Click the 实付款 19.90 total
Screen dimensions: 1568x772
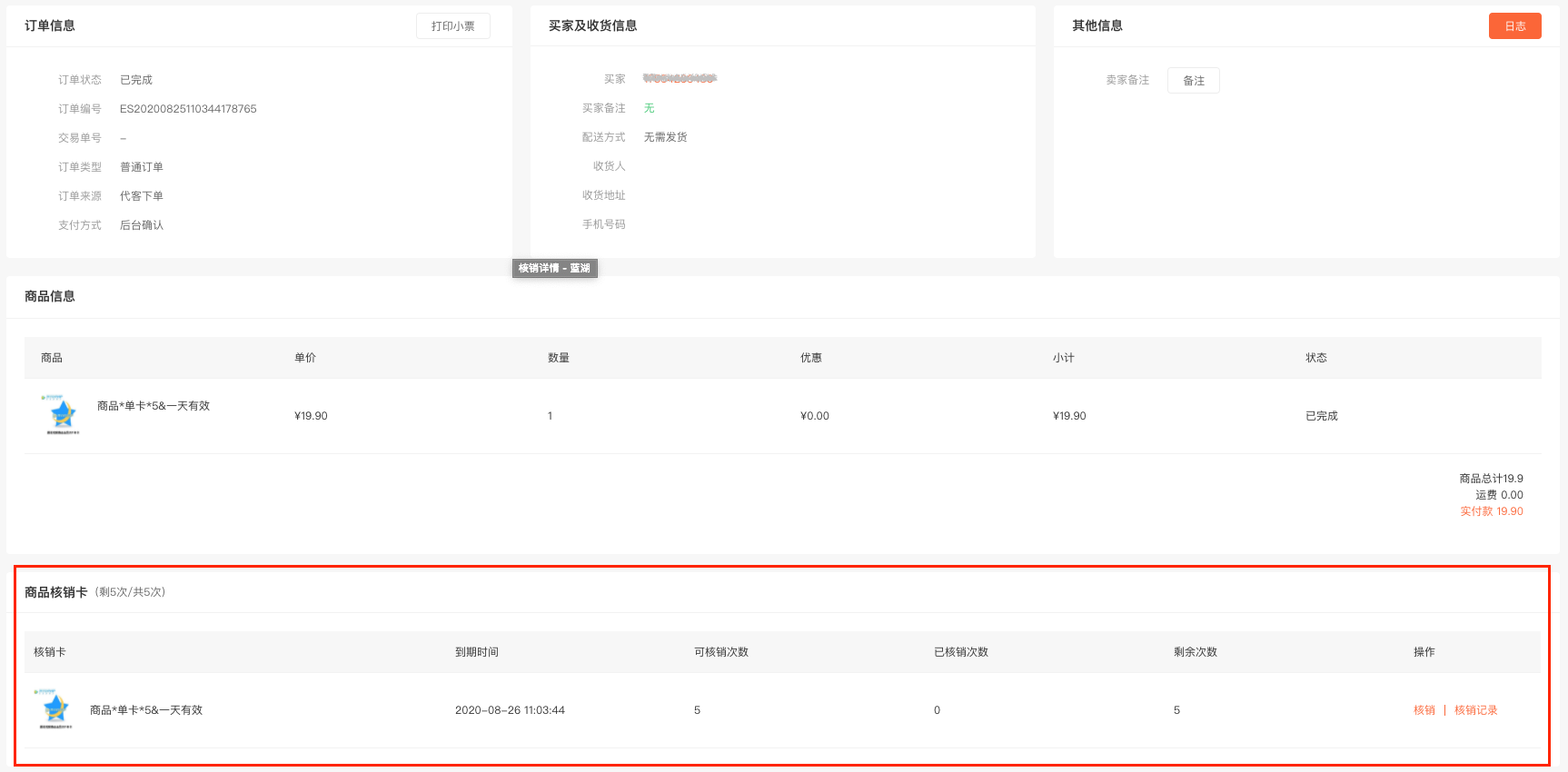[1491, 511]
